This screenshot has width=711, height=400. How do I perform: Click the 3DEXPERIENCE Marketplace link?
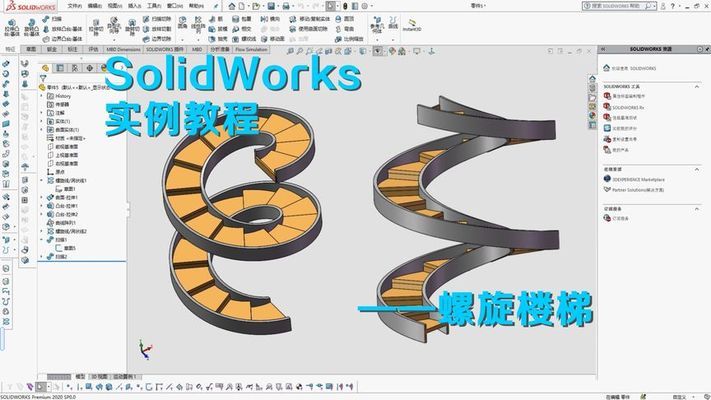tap(640, 179)
